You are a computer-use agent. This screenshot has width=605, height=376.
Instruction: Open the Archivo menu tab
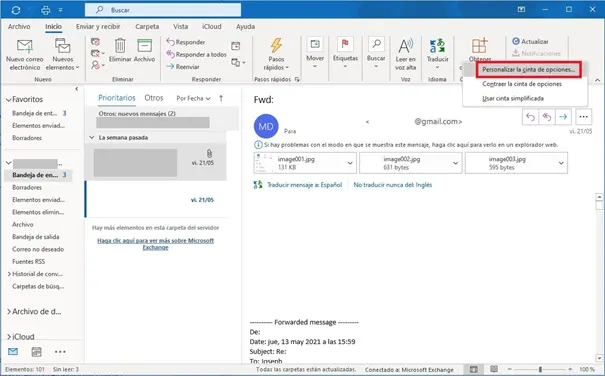(19, 26)
